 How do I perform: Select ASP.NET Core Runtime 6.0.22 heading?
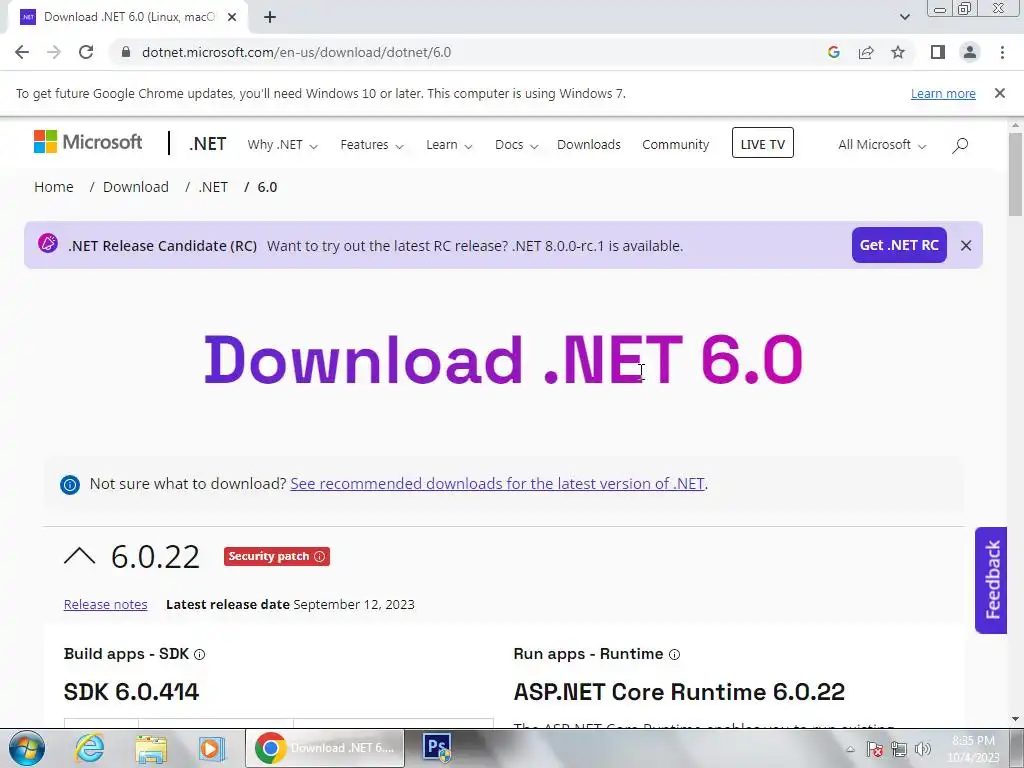pyautogui.click(x=679, y=692)
